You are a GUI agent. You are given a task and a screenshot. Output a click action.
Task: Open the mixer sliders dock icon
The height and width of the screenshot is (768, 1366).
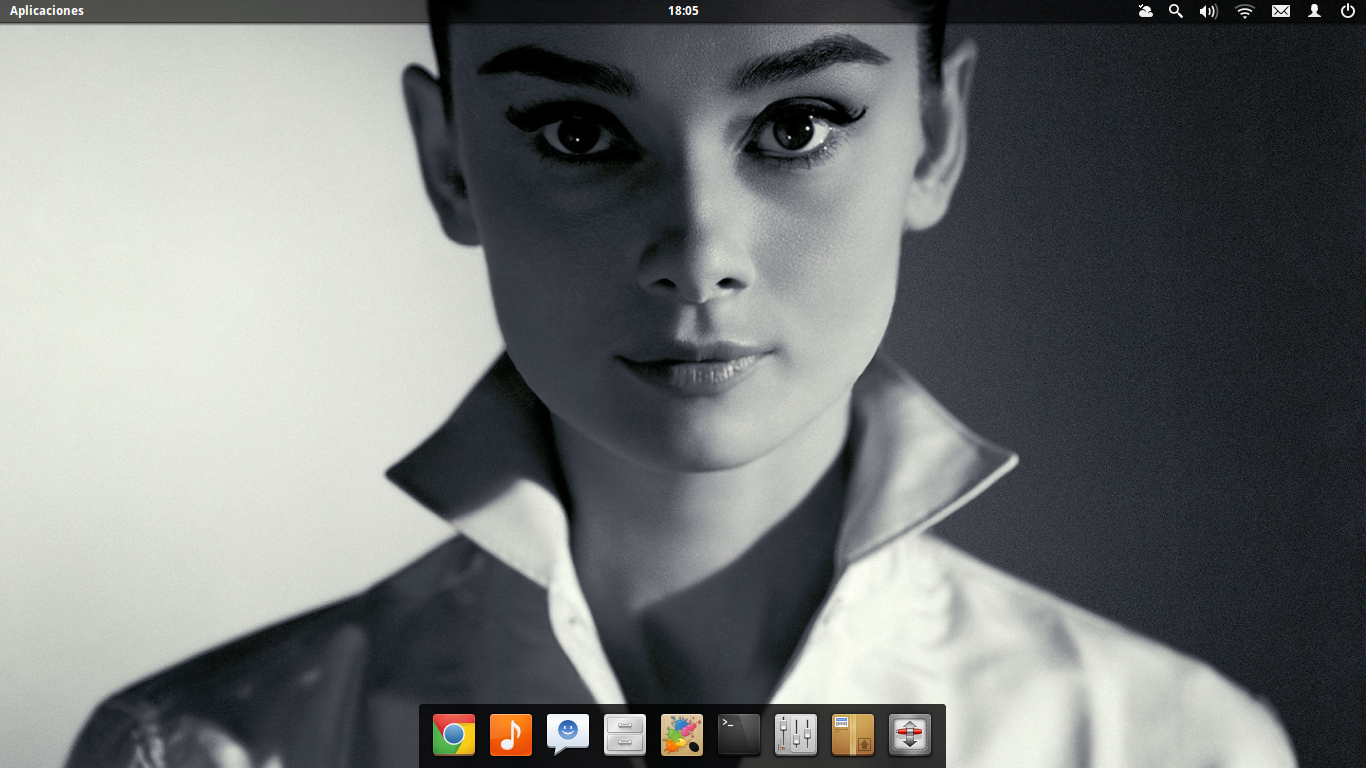coord(796,735)
